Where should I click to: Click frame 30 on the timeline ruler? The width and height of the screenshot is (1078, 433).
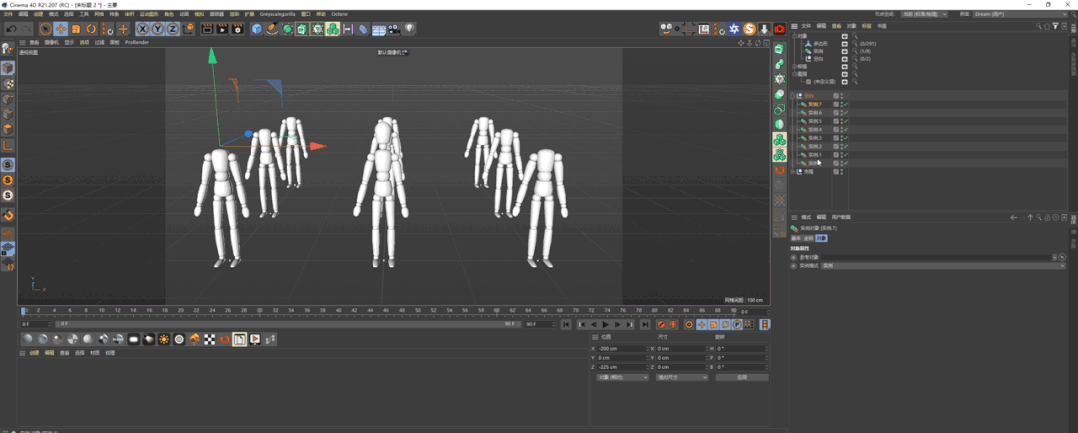(x=260, y=311)
